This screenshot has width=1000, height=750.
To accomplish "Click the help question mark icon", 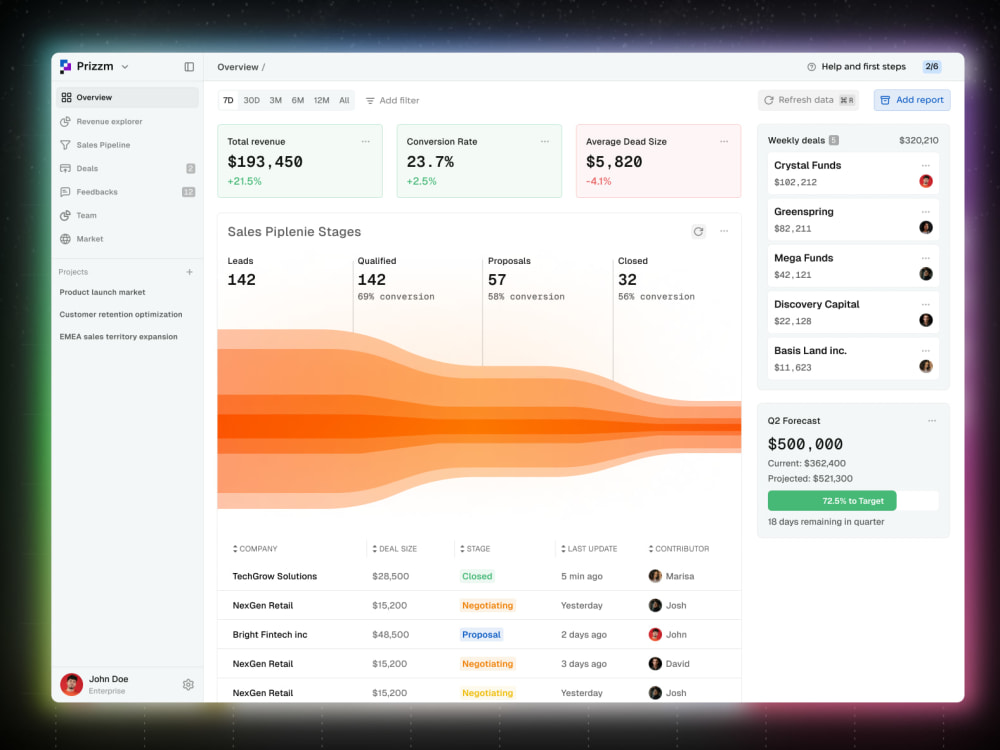I will point(811,67).
